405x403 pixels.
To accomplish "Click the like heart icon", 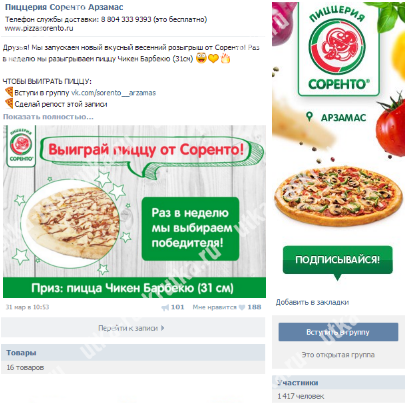I will pos(242,307).
